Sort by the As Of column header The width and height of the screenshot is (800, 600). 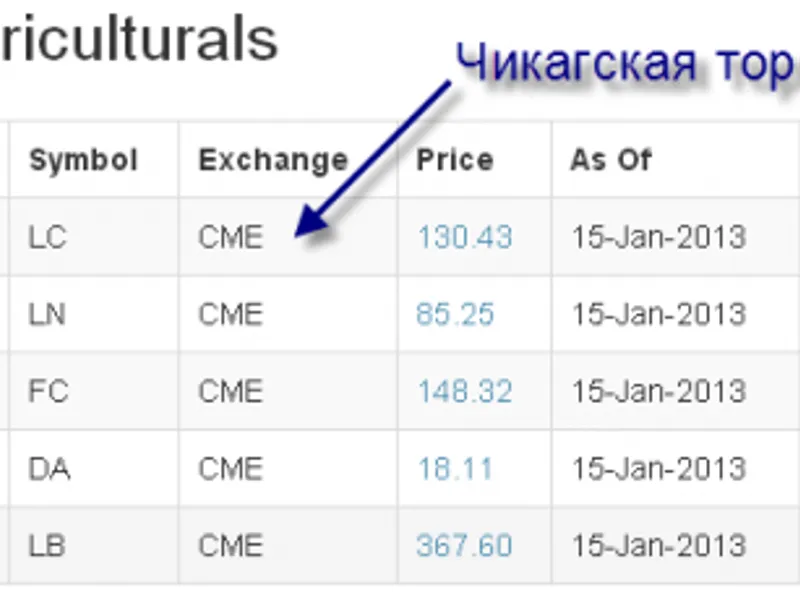[x=611, y=160]
